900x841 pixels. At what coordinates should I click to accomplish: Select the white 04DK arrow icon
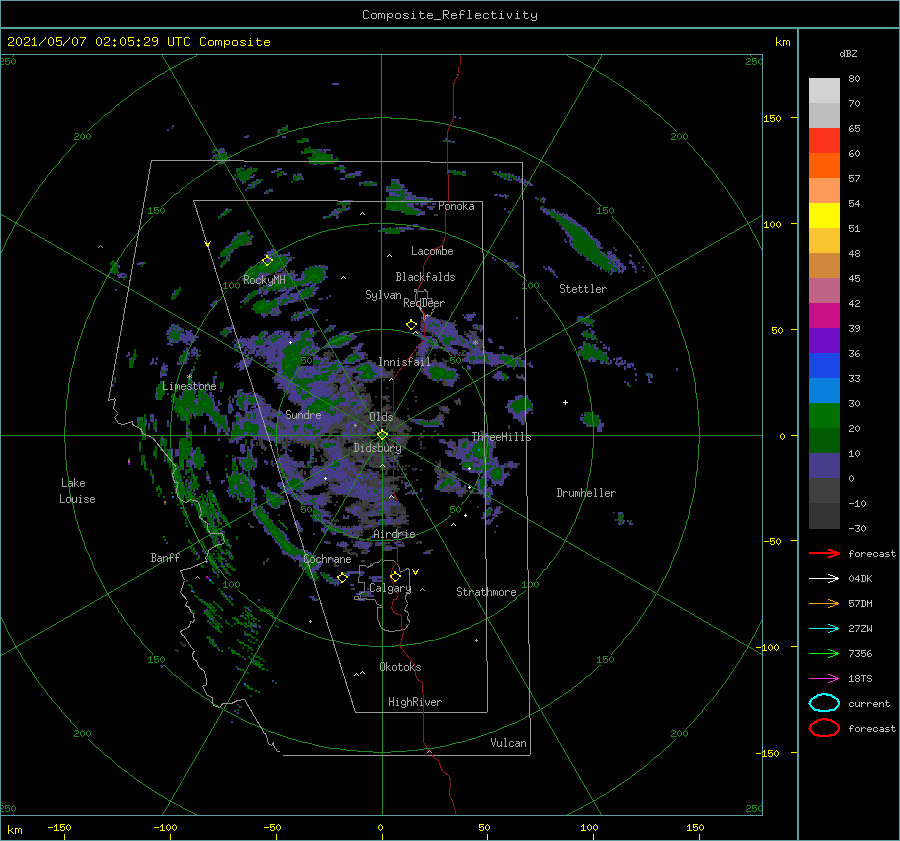tap(824, 579)
